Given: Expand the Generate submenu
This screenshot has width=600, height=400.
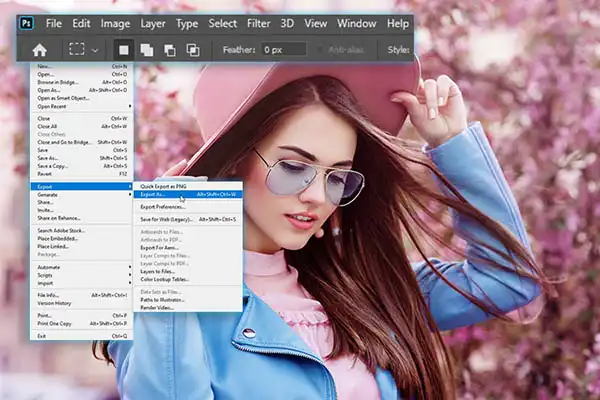Looking at the screenshot, I should click(x=48, y=194).
